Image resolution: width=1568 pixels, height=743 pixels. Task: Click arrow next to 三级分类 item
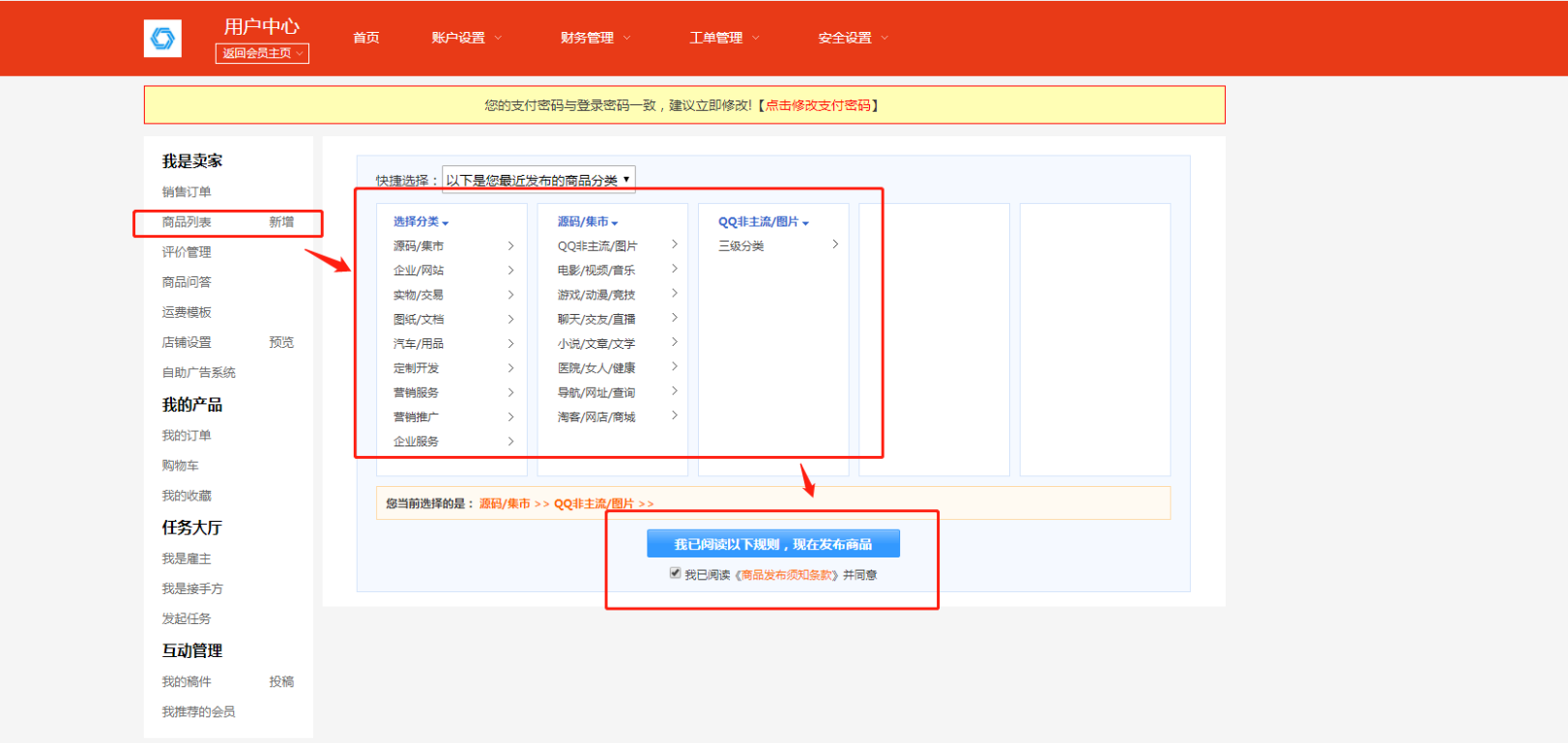tap(835, 245)
